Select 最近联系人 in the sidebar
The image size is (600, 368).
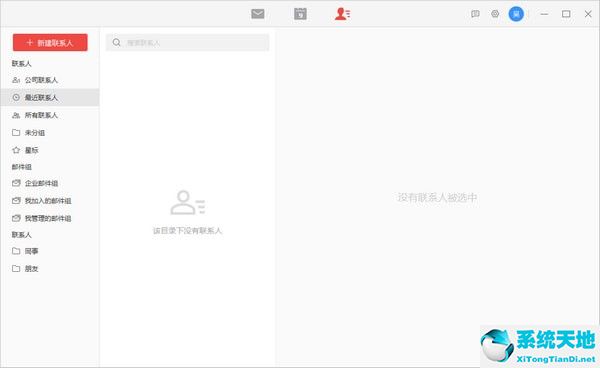tap(50, 98)
